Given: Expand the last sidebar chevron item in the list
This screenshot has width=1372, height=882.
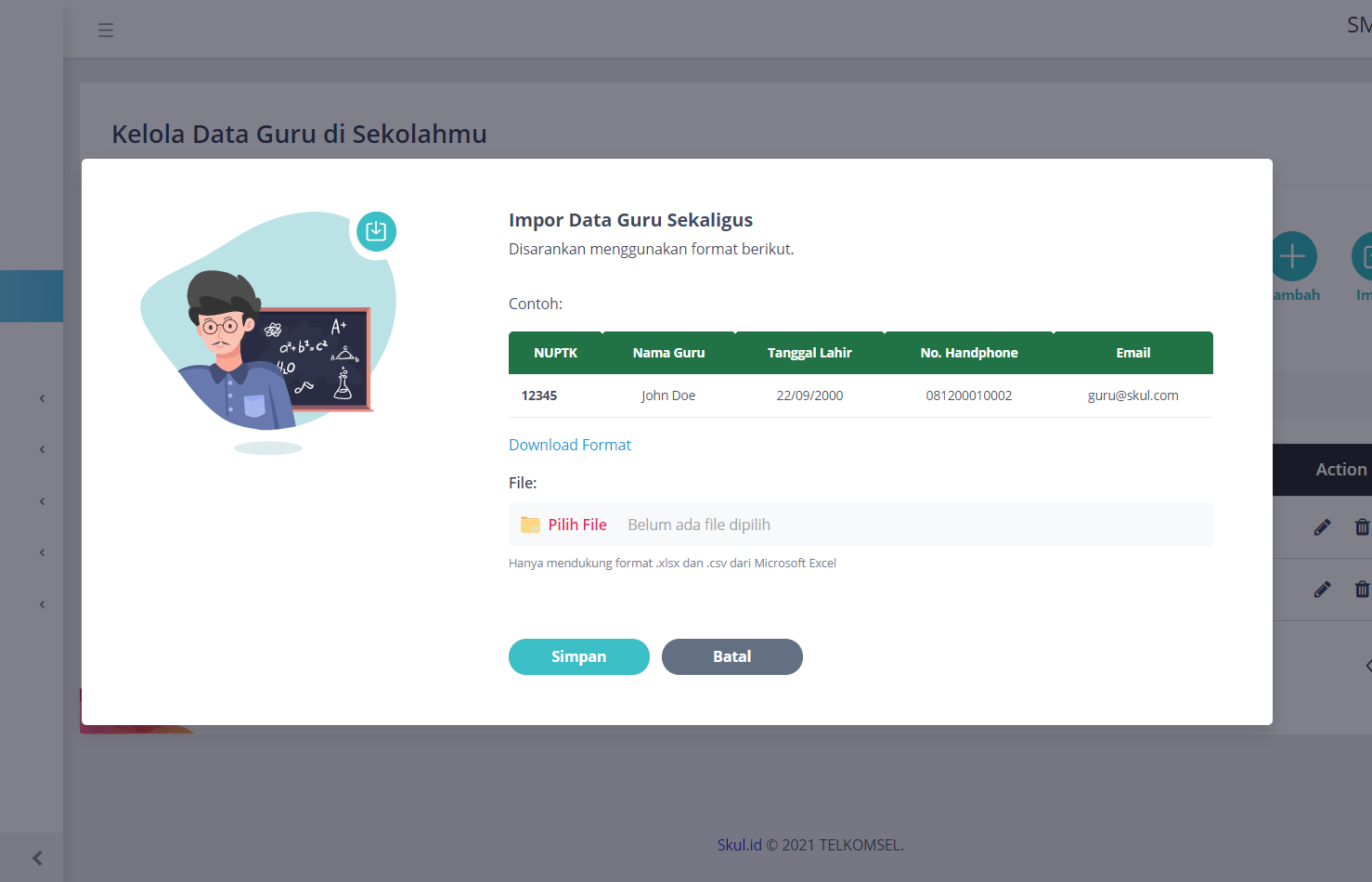Looking at the screenshot, I should click(x=42, y=604).
